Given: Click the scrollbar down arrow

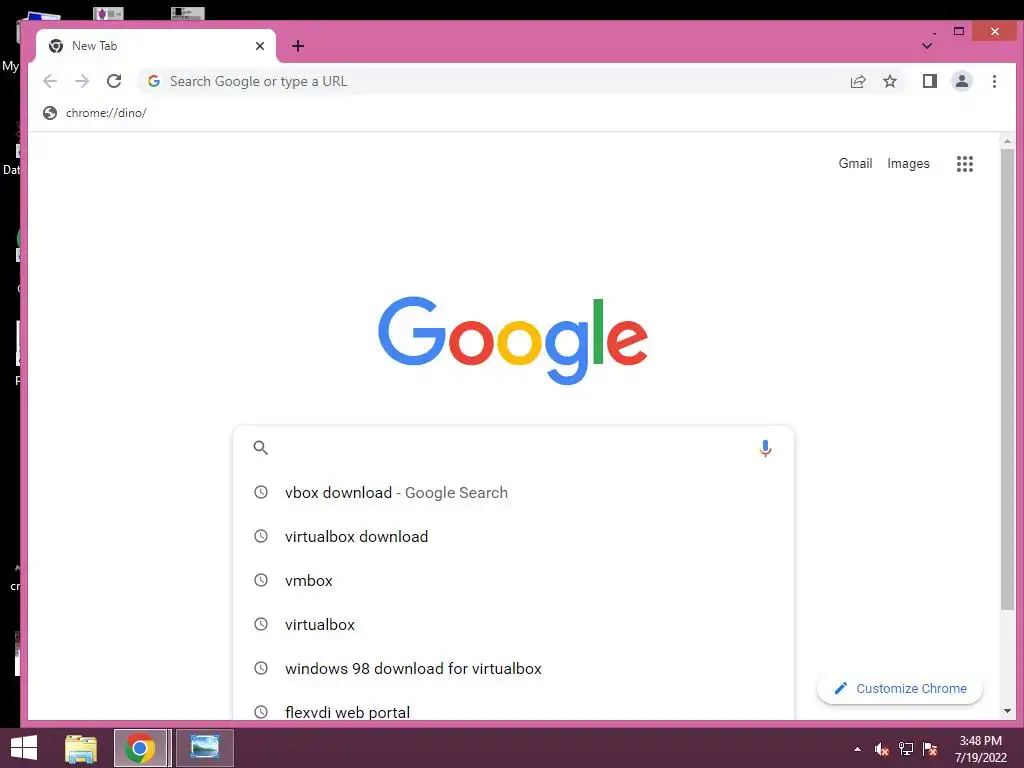Looking at the screenshot, I should coord(1007,711).
